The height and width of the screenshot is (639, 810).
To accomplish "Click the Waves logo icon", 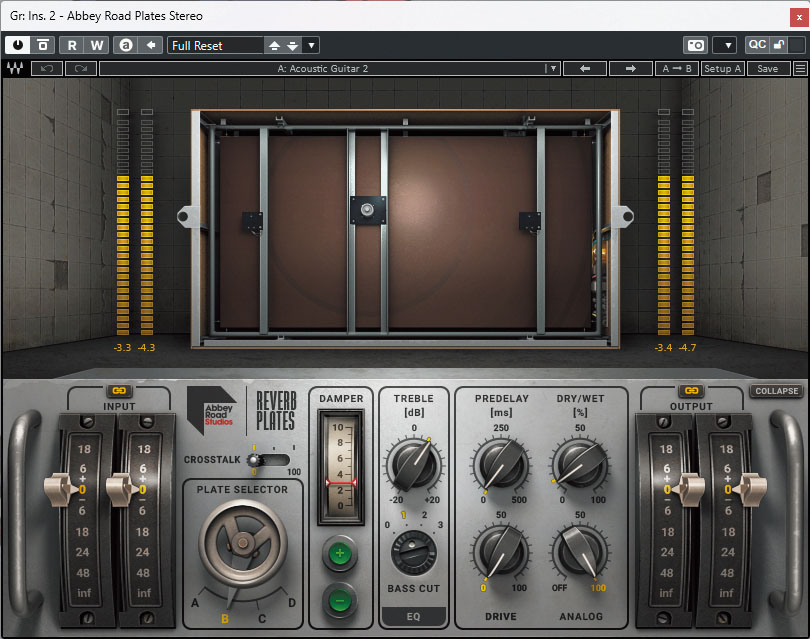I will pyautogui.click(x=15, y=69).
